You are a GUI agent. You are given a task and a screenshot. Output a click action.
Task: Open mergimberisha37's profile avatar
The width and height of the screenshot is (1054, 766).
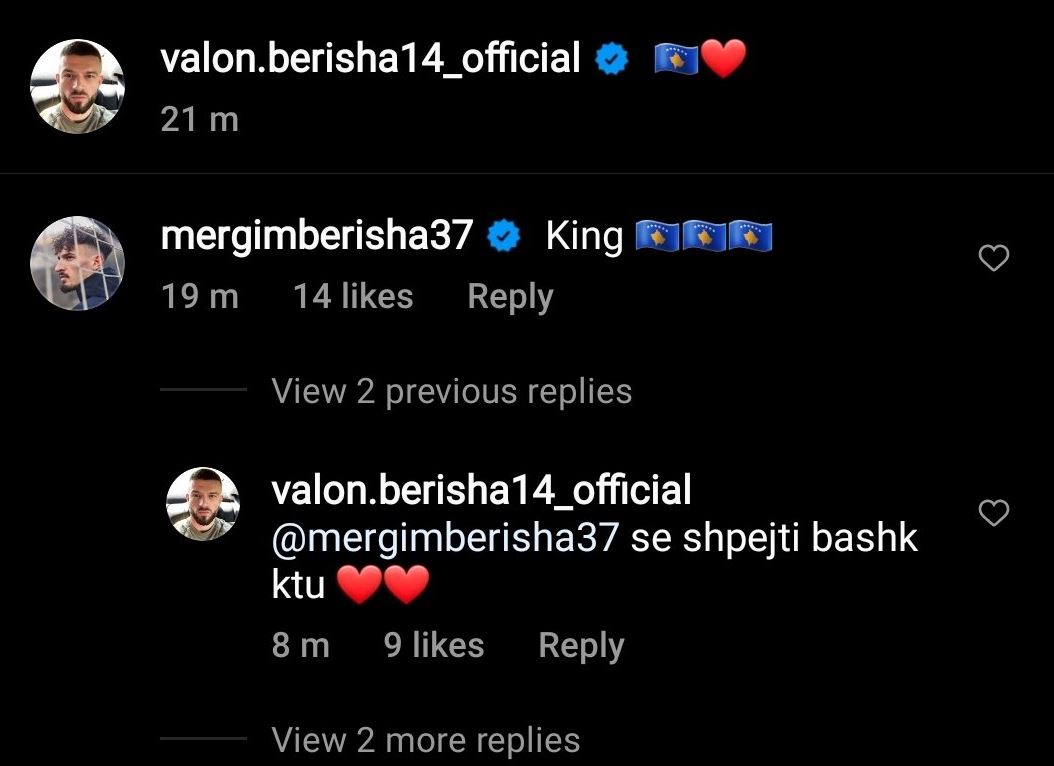point(77,263)
